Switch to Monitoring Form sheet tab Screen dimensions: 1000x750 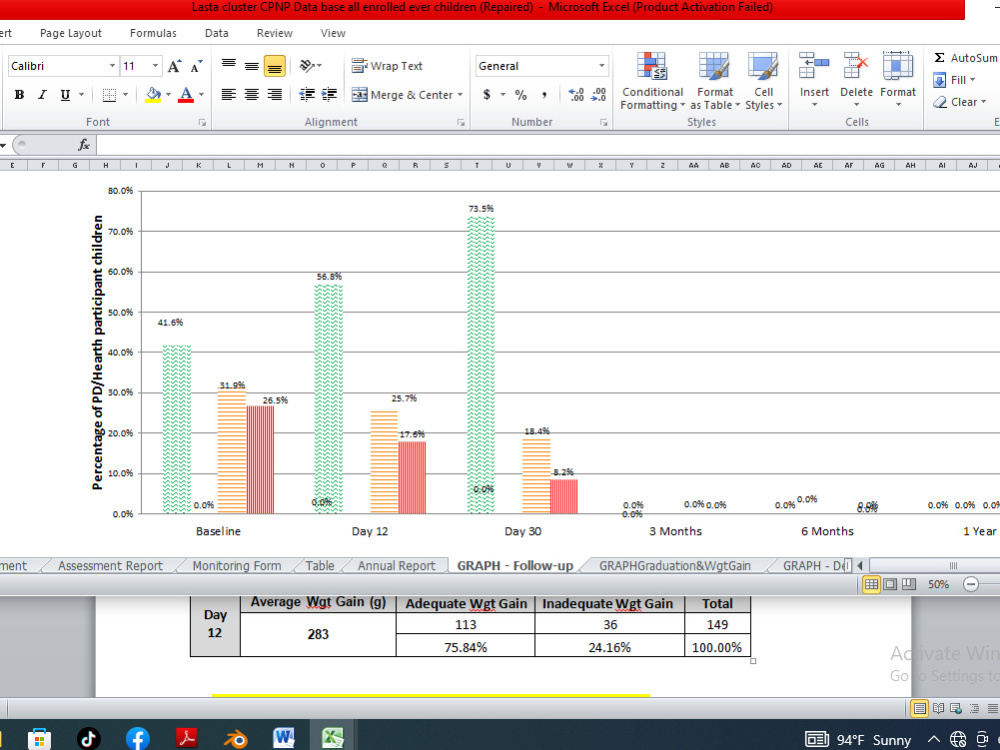[237, 566]
